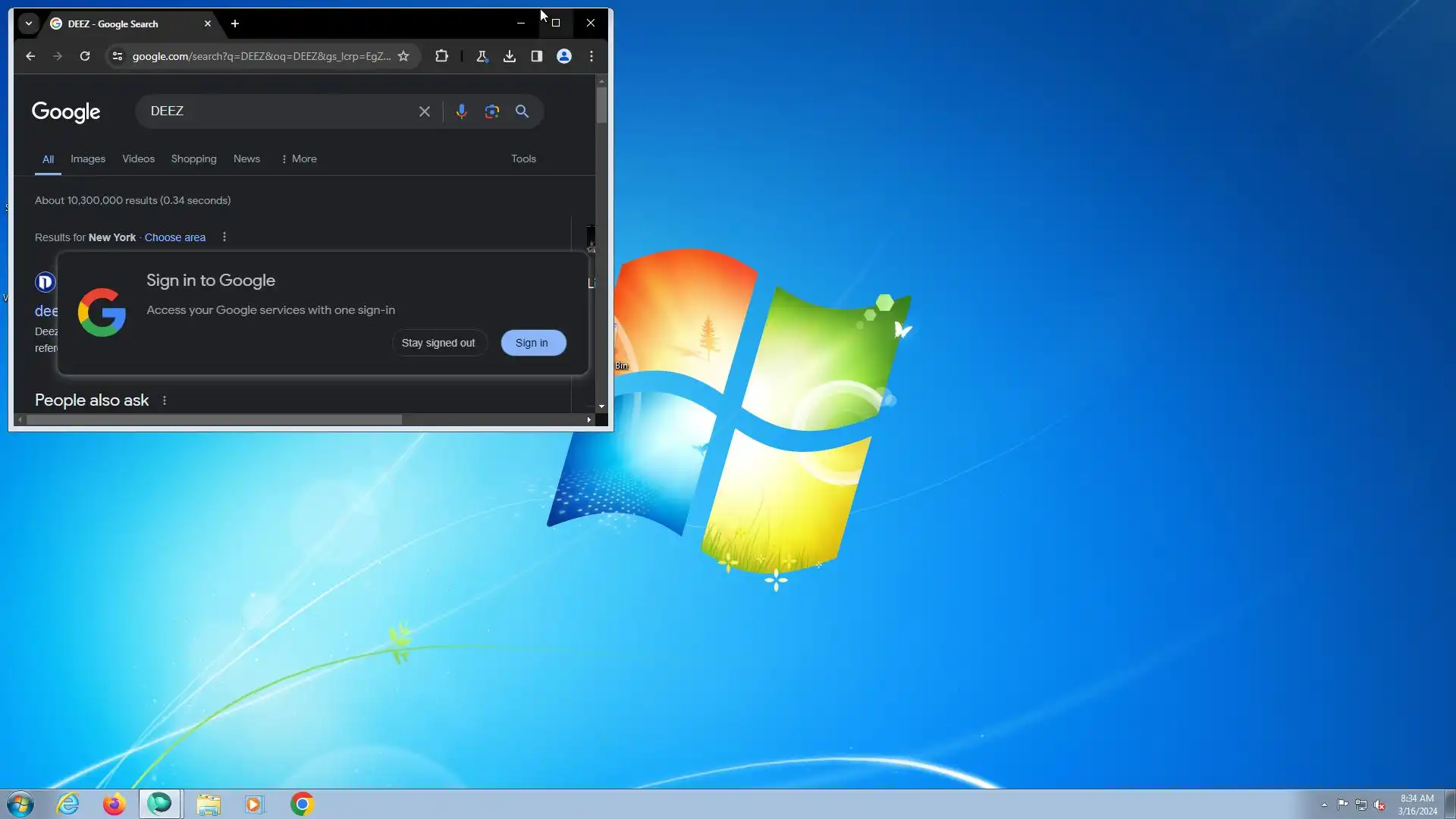Open Chrome downloads icon
This screenshot has height=819, width=1456.
point(510,56)
